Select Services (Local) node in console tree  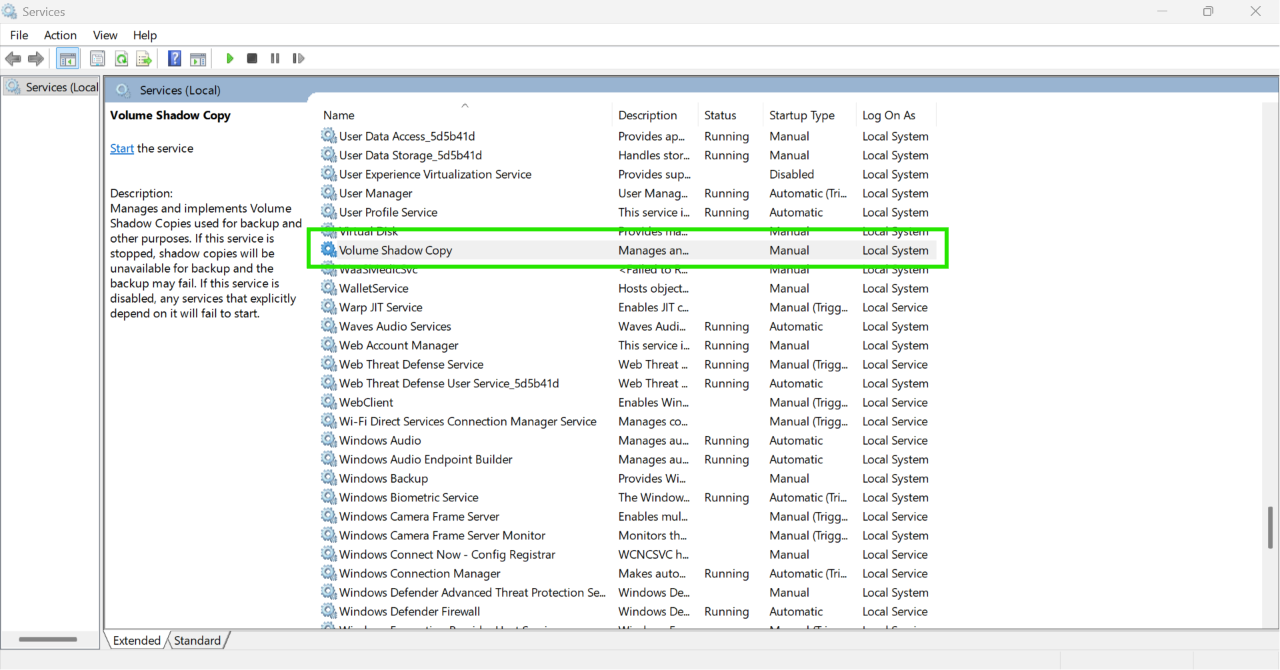click(x=52, y=87)
